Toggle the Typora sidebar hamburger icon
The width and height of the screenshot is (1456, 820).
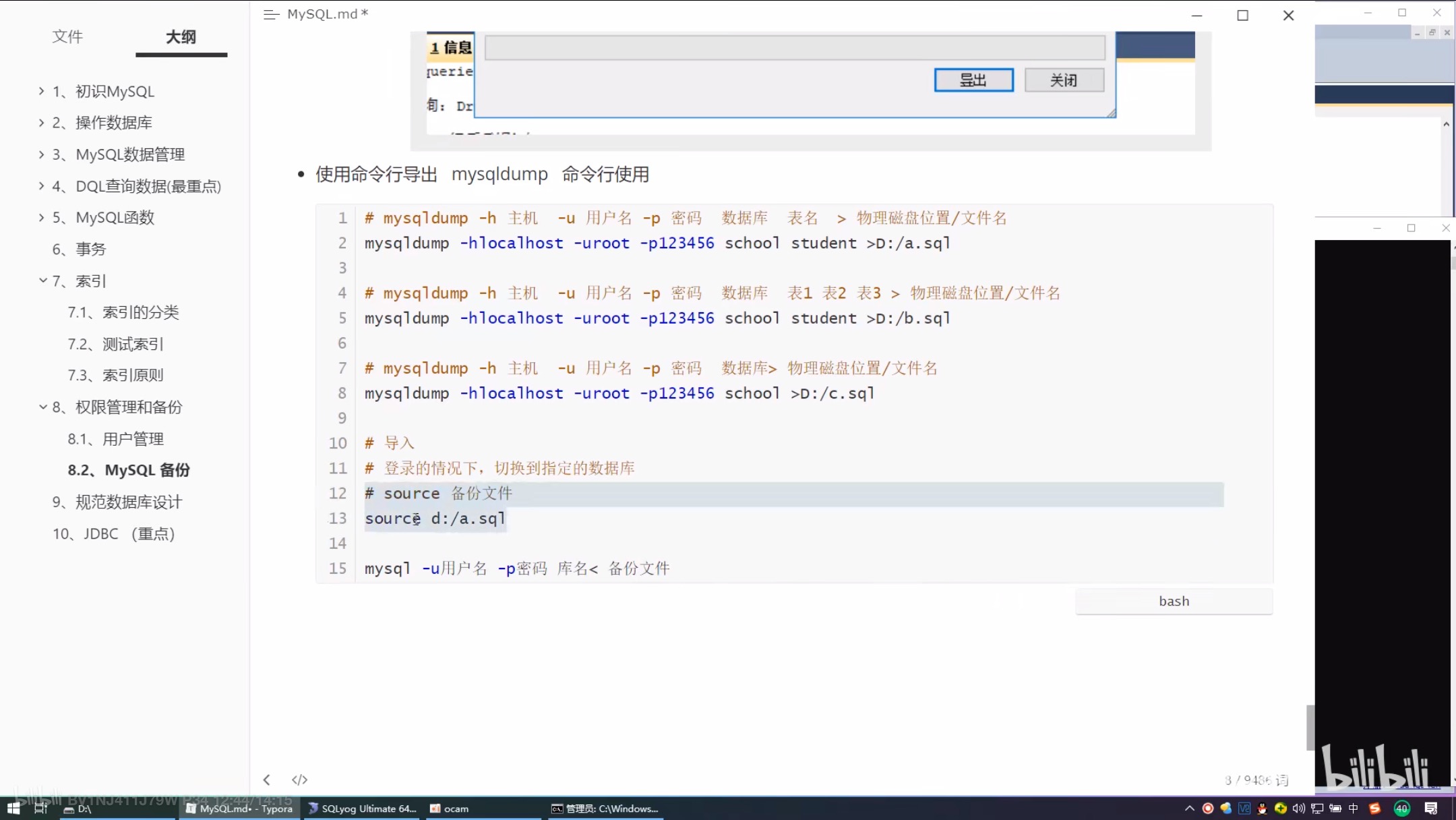[271, 14]
